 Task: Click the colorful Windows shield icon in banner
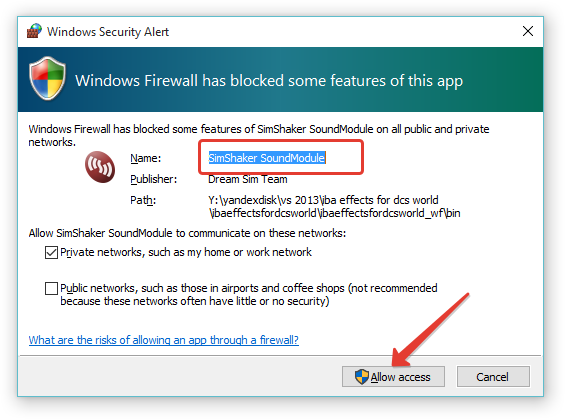pos(47,79)
